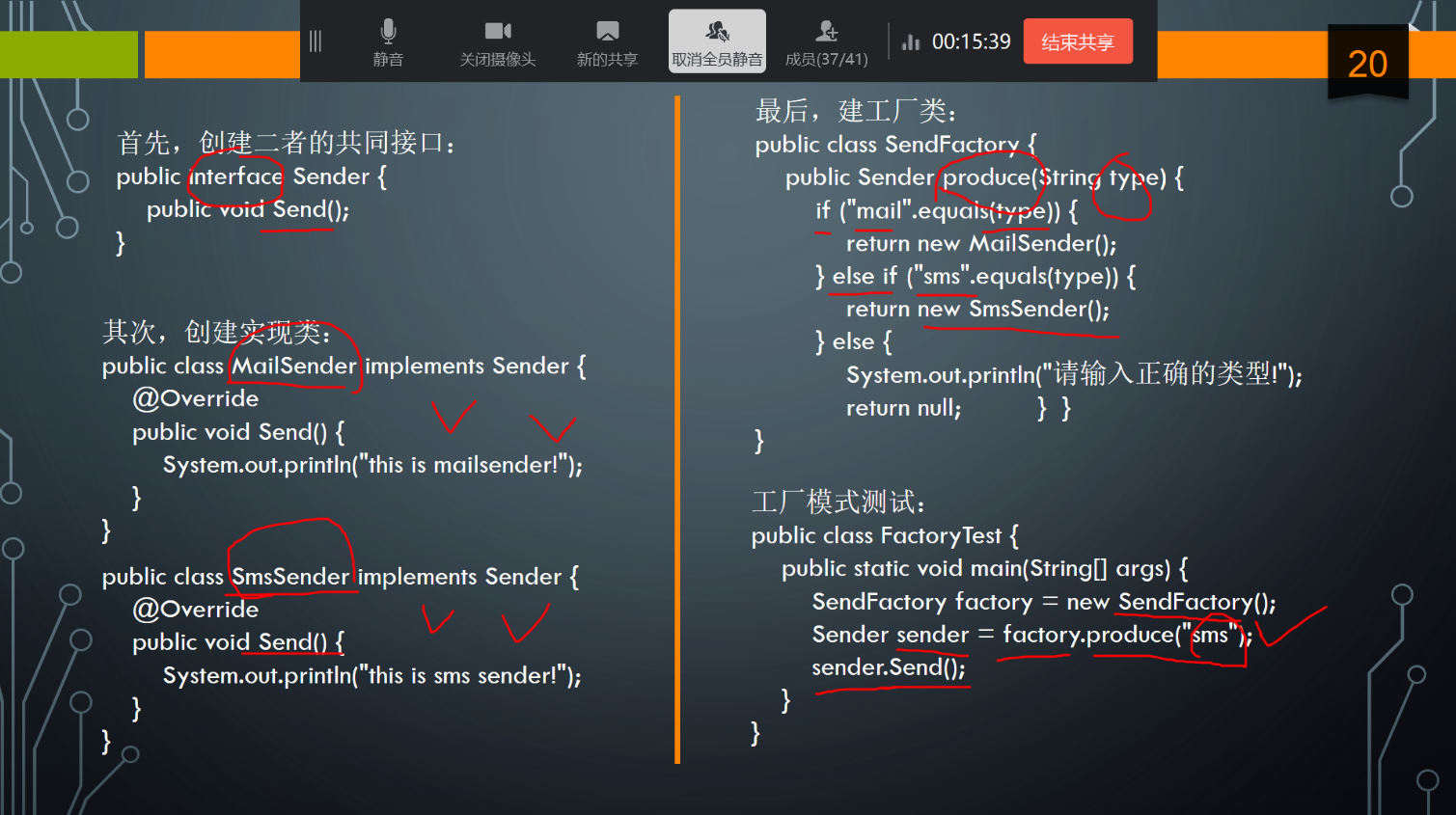Click the toolbar drag handle grip

pyautogui.click(x=316, y=41)
